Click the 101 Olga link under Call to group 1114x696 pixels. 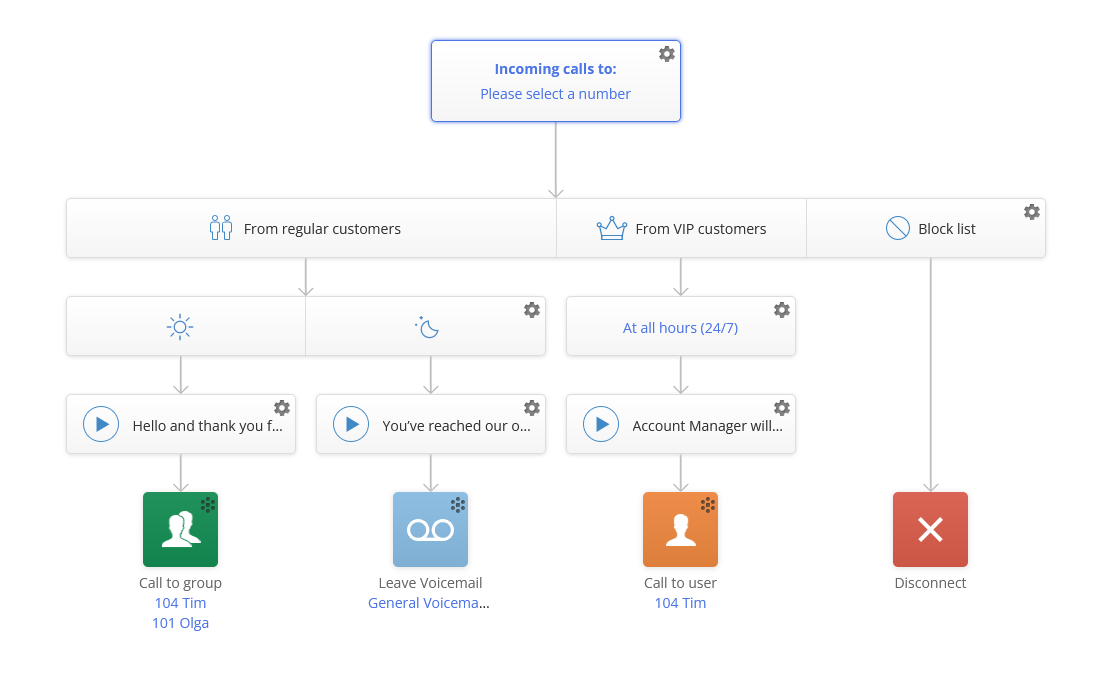pyautogui.click(x=180, y=622)
